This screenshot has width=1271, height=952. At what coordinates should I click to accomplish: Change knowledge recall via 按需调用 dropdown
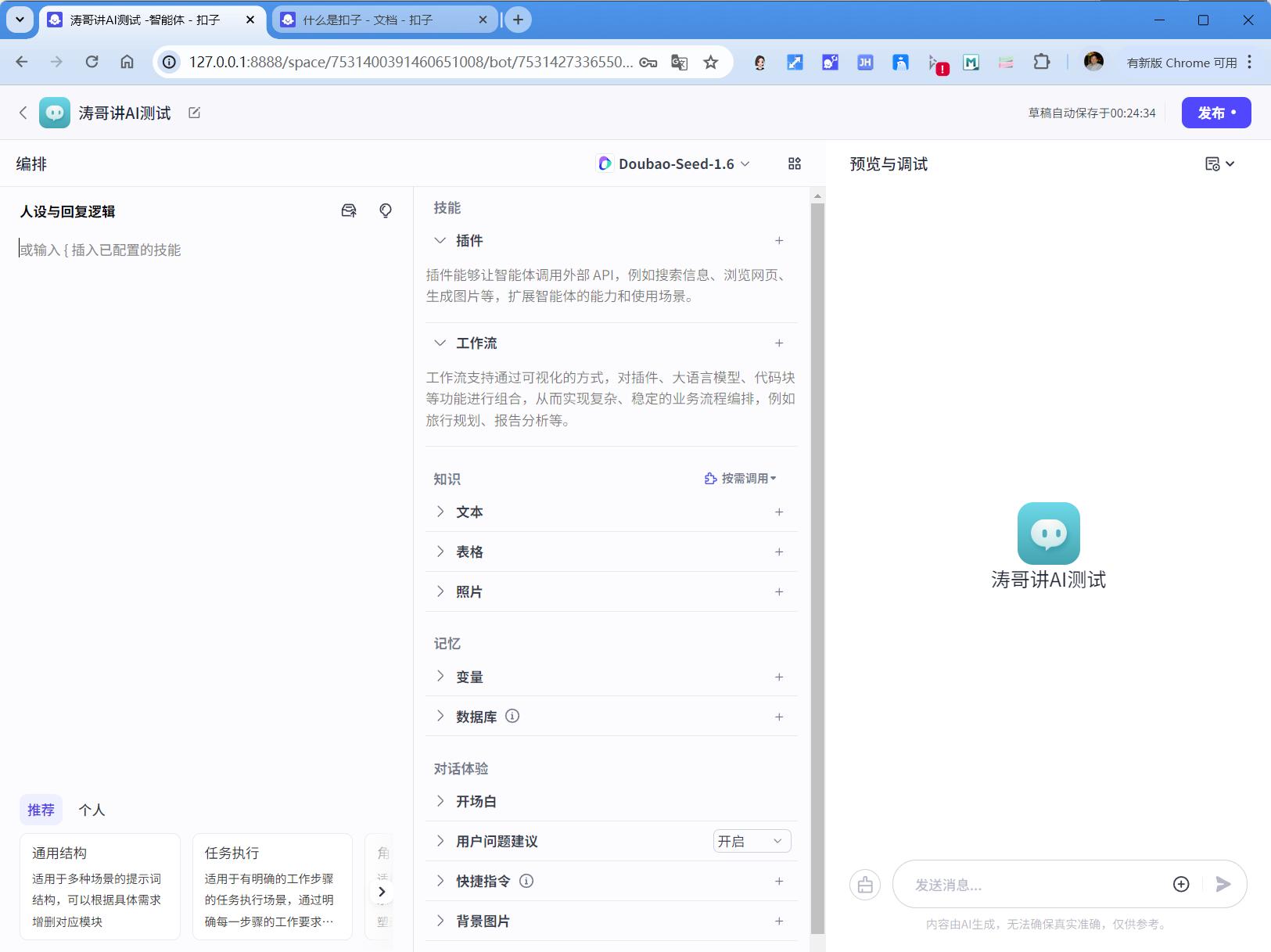741,478
